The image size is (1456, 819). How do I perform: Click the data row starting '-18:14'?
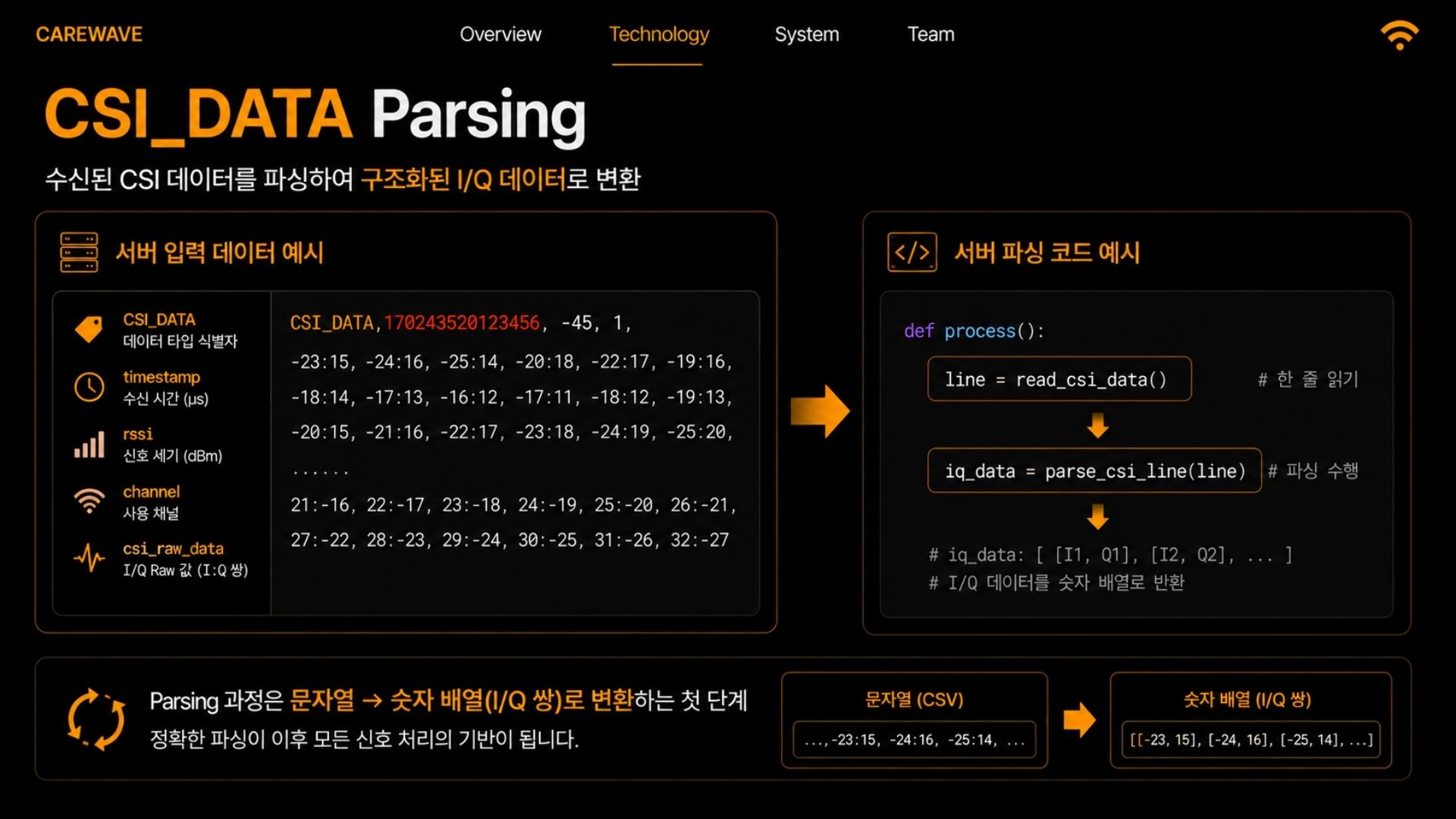511,397
